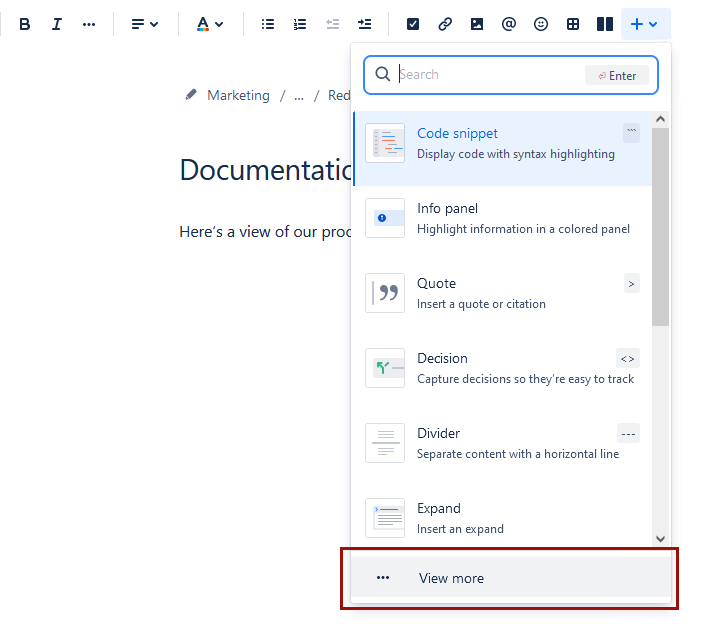Toggle bold formatting

pyautogui.click(x=25, y=24)
